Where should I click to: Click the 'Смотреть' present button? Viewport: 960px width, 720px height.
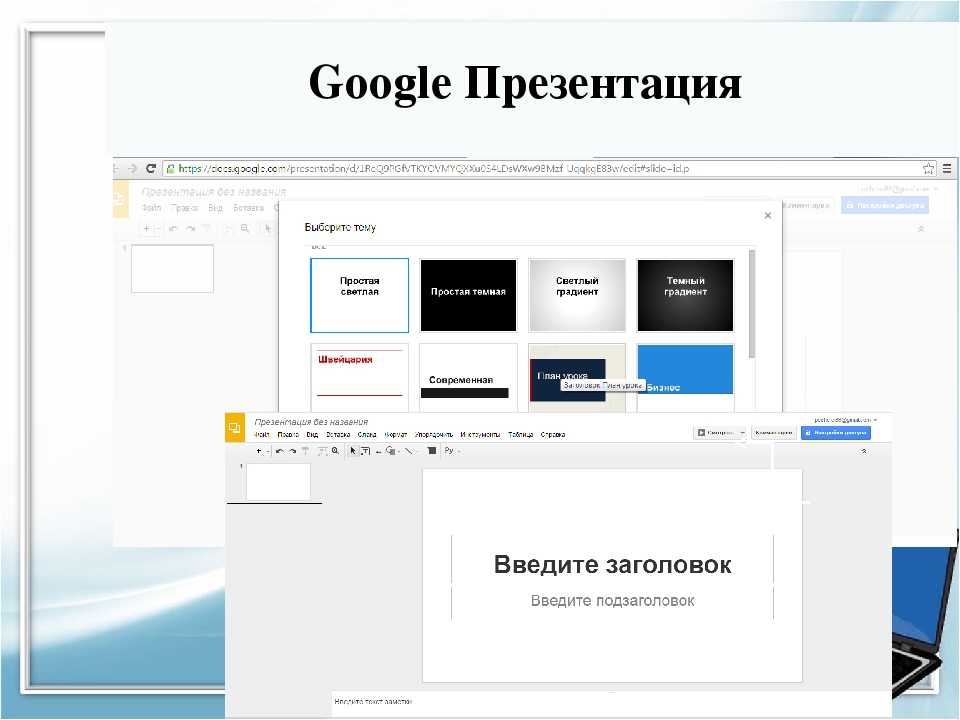click(716, 433)
